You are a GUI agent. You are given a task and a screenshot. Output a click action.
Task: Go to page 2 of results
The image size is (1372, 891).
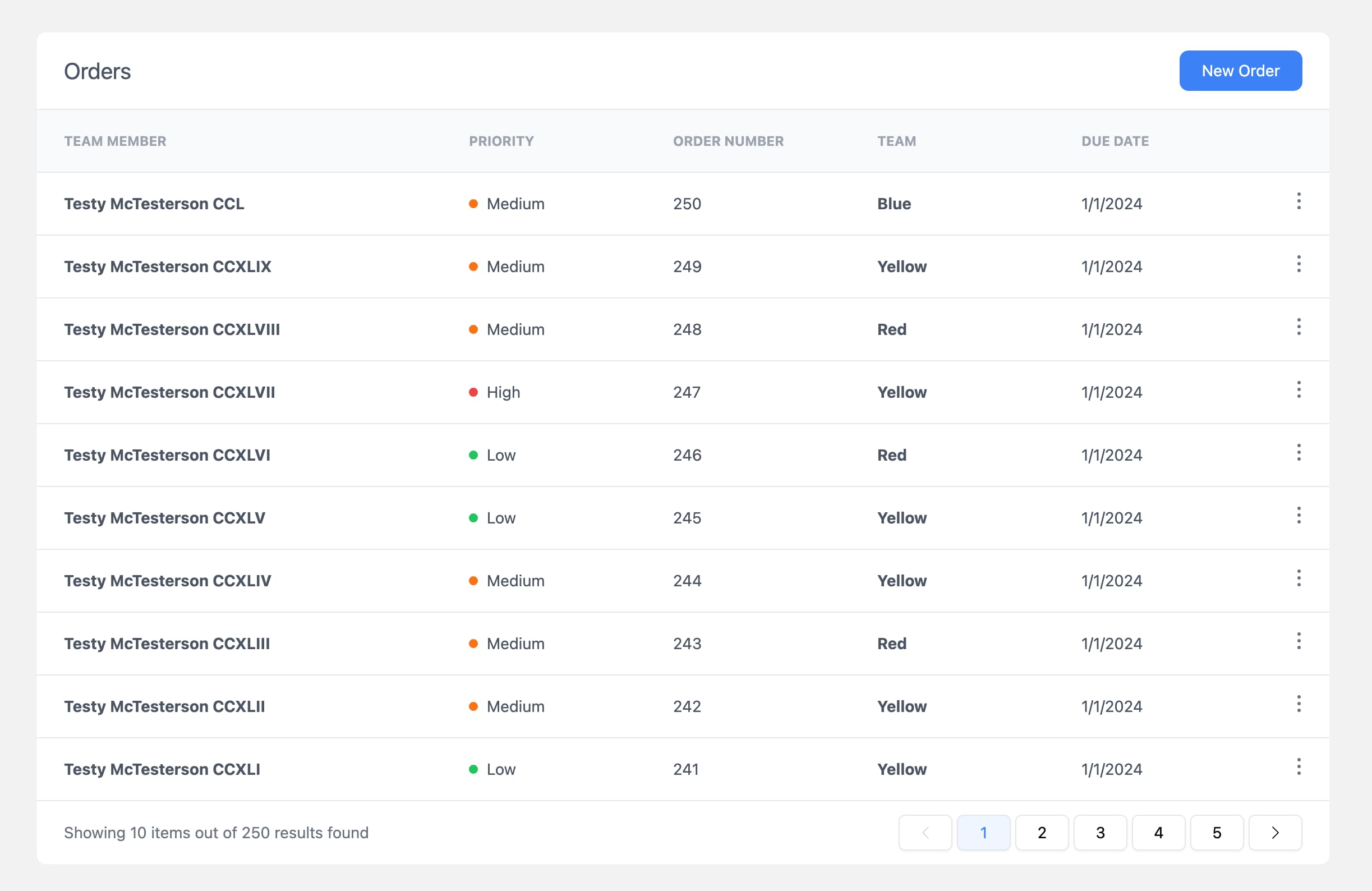(x=1041, y=833)
